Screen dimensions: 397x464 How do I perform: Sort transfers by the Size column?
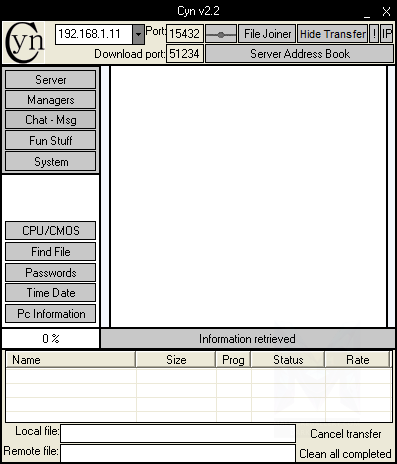[x=176, y=360]
